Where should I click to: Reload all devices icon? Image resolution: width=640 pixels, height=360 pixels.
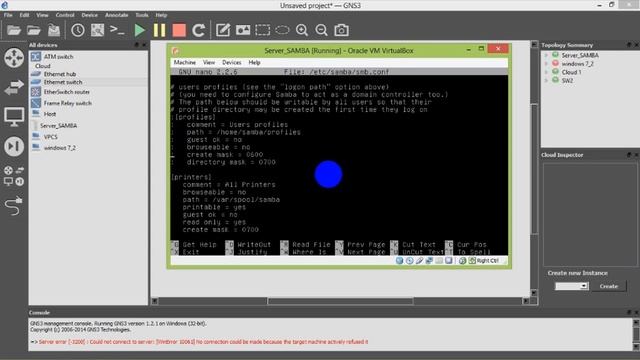[x=198, y=30]
